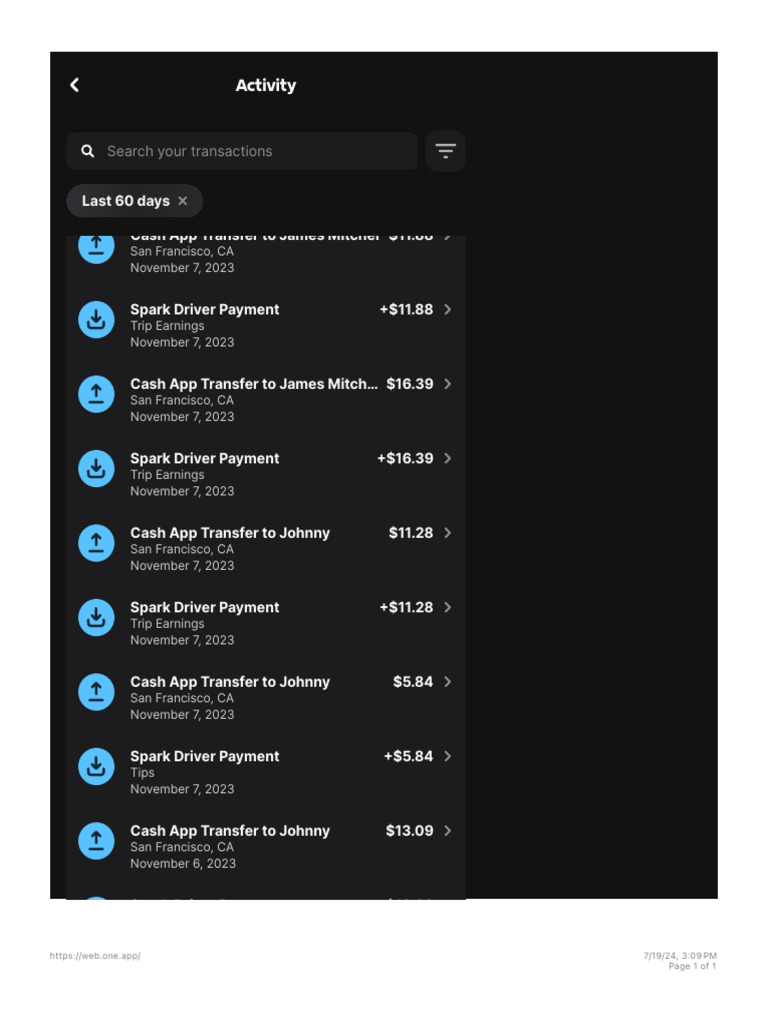
Task: Select the Last 60 days chip
Action: pyautogui.click(x=135, y=201)
